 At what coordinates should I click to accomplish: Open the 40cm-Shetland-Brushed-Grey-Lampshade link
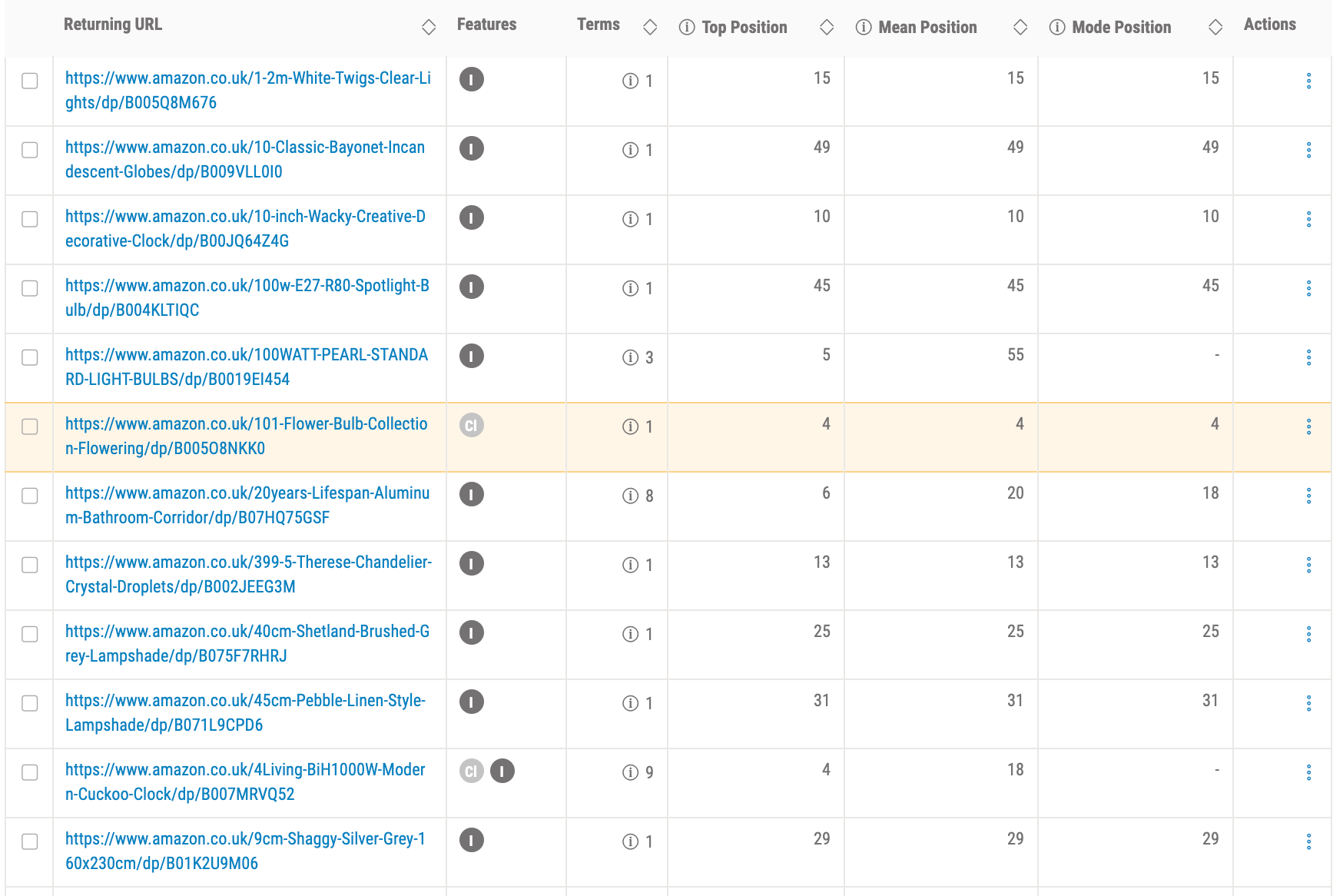(247, 643)
